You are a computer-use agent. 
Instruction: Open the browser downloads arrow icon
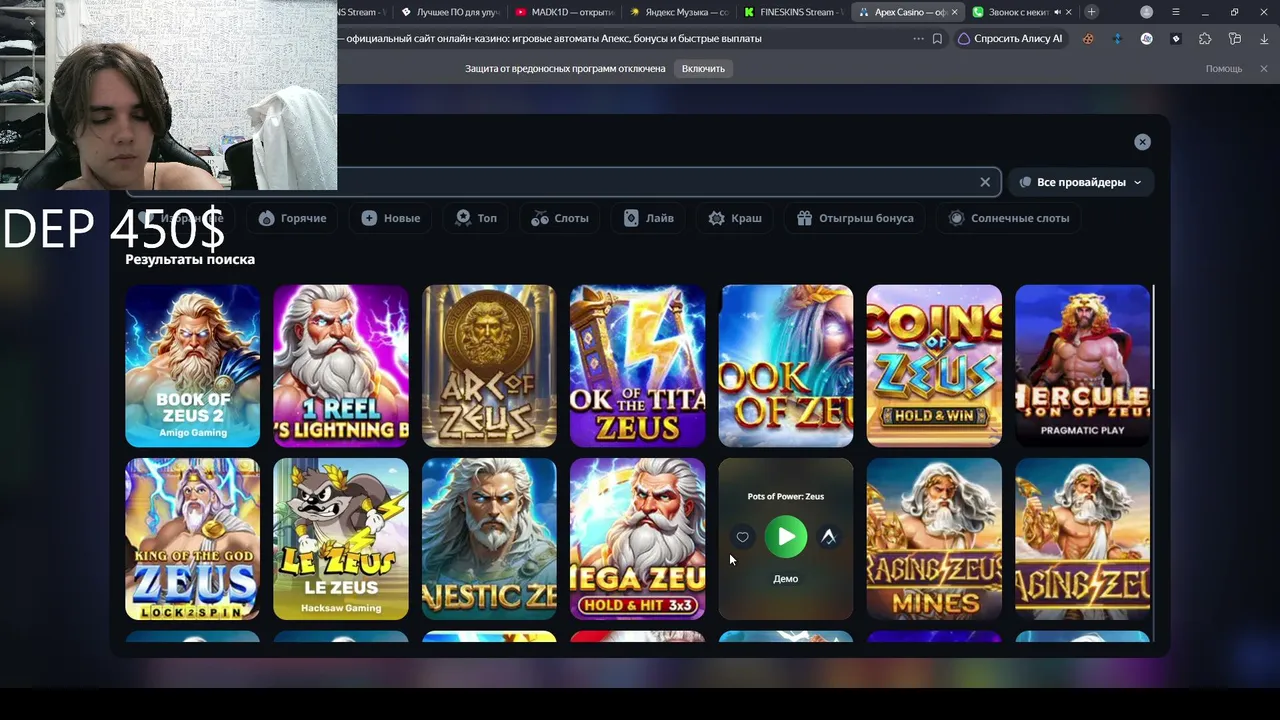tap(1264, 39)
